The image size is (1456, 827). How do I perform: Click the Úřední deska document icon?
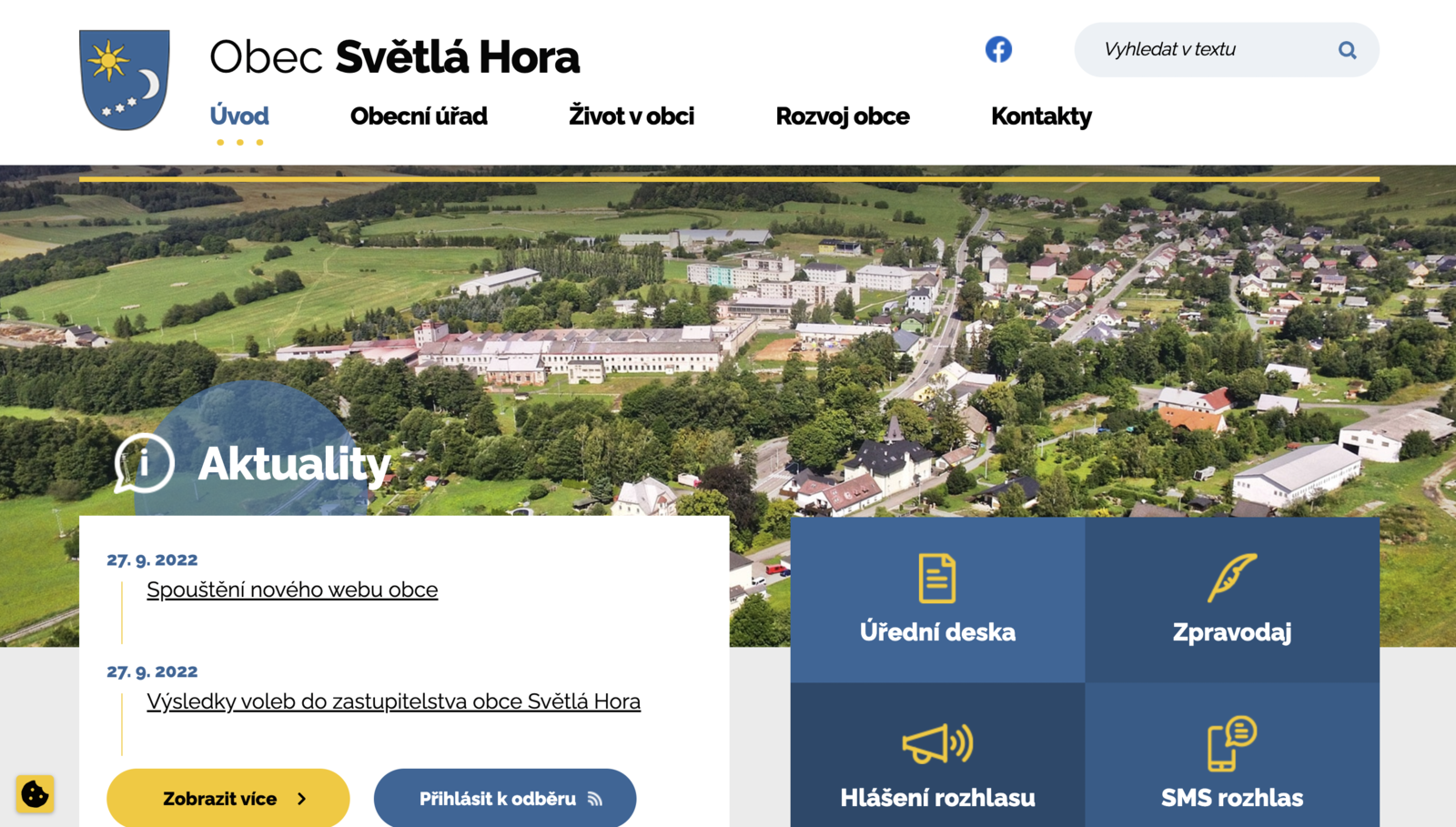(x=936, y=578)
